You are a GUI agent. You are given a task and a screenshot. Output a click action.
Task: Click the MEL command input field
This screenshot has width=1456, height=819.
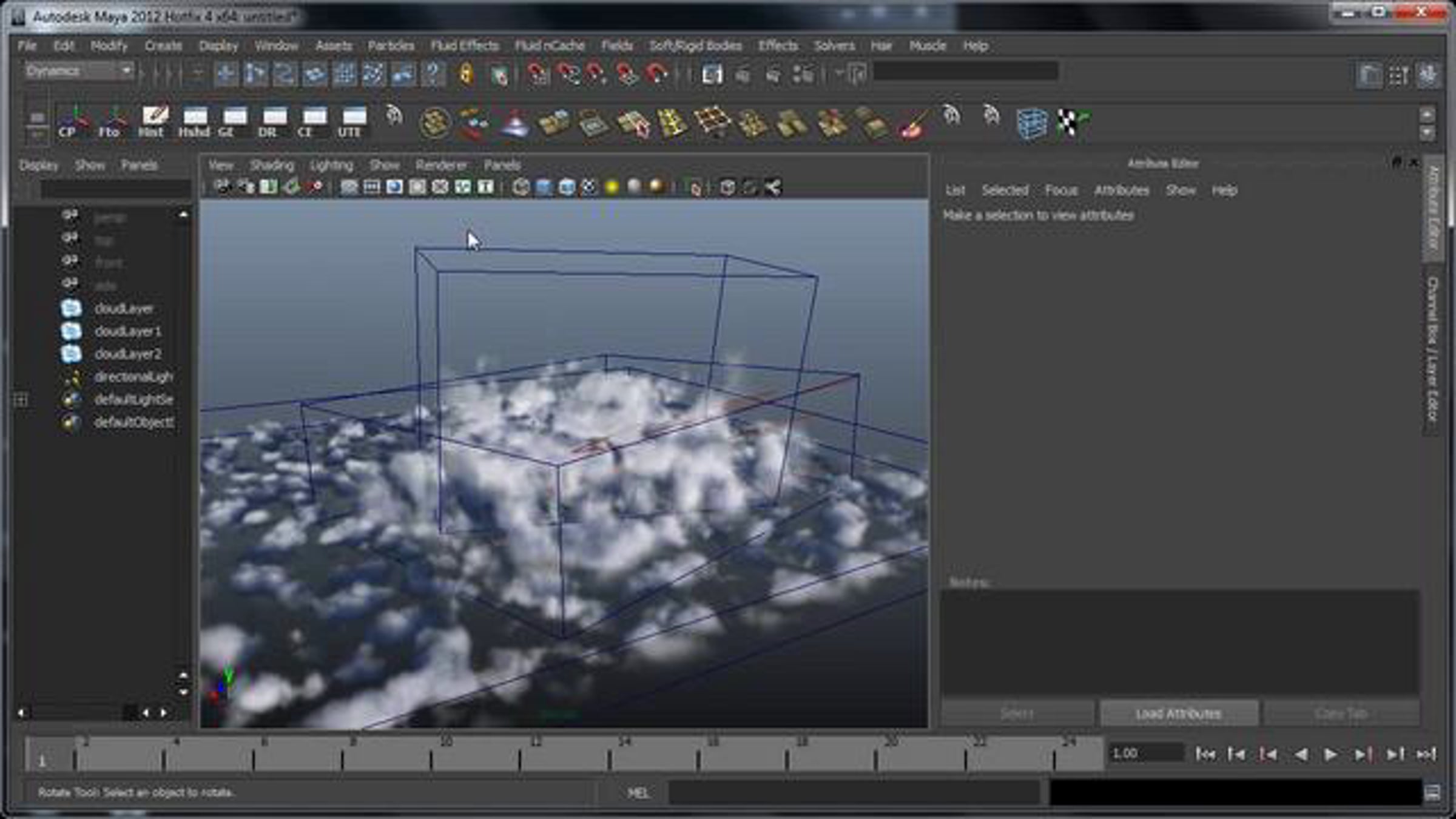pyautogui.click(x=854, y=793)
